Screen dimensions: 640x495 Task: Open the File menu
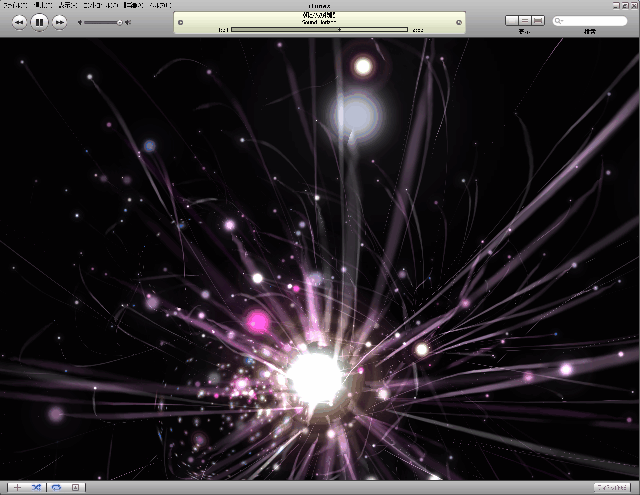pyautogui.click(x=15, y=5)
